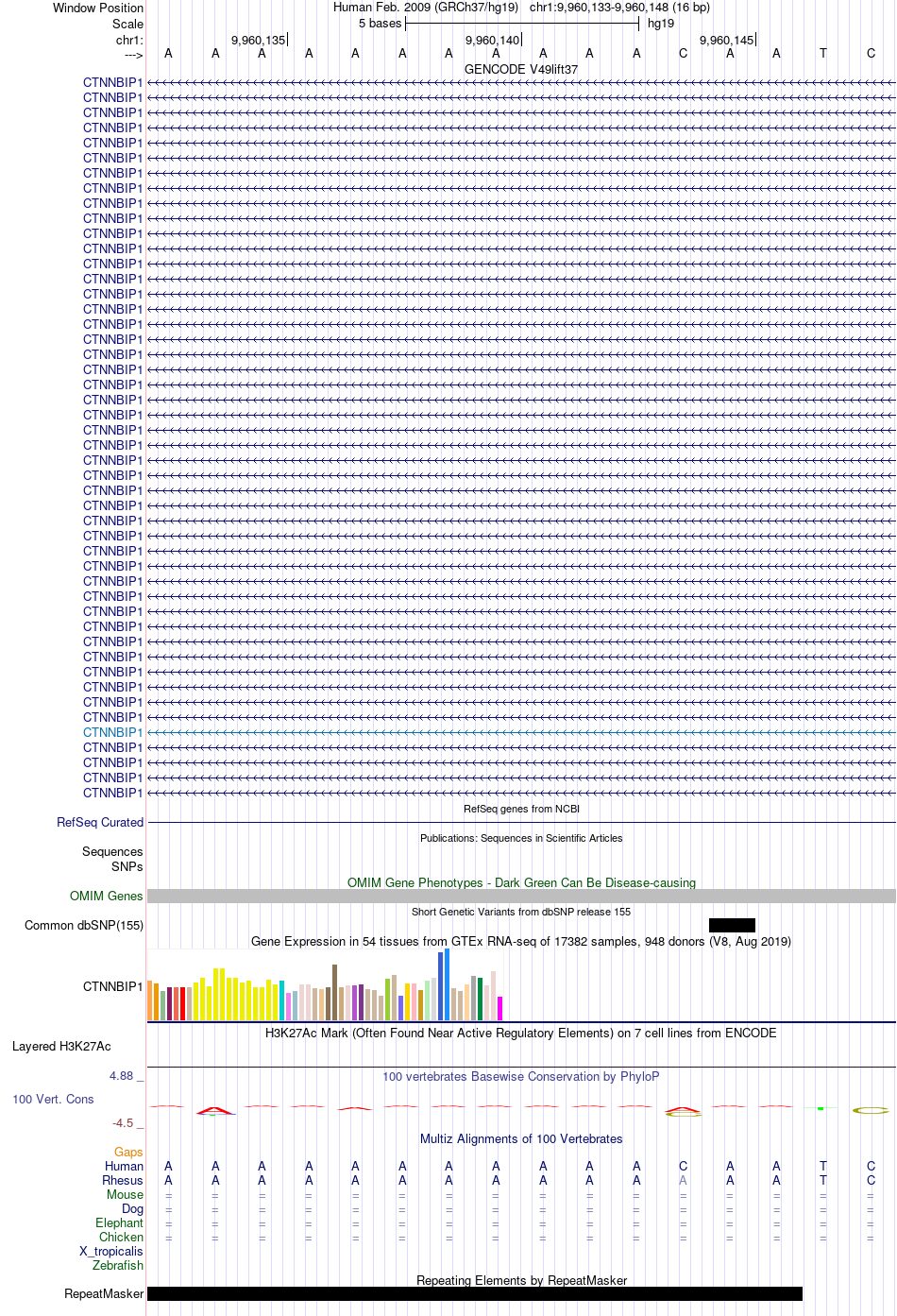
Task: Select the gray OMIM Genes bar
Action: pyautogui.click(x=521, y=896)
